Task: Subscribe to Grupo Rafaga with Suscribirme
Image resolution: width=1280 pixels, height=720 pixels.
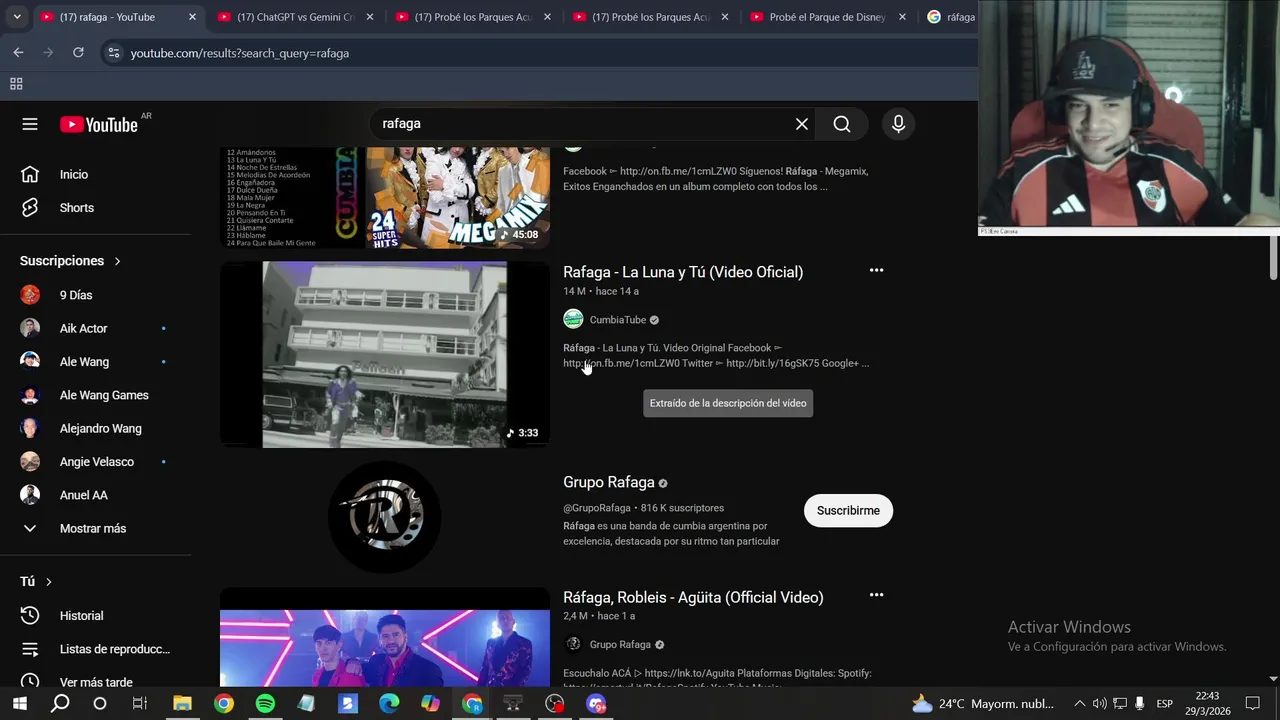Action: pos(848,511)
